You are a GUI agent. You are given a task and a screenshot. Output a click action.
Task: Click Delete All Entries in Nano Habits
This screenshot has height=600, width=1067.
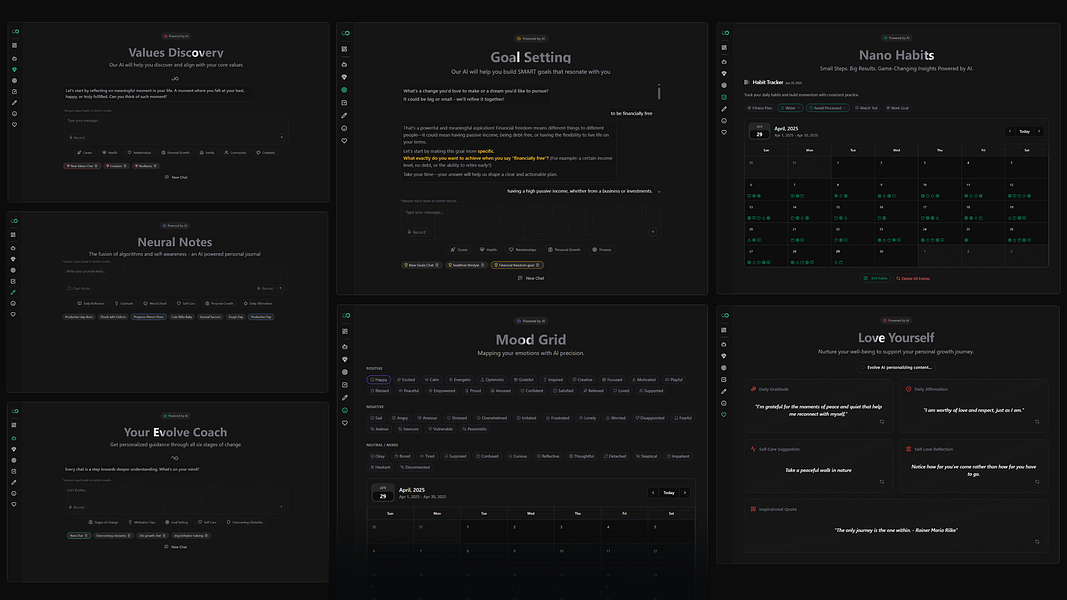913,277
